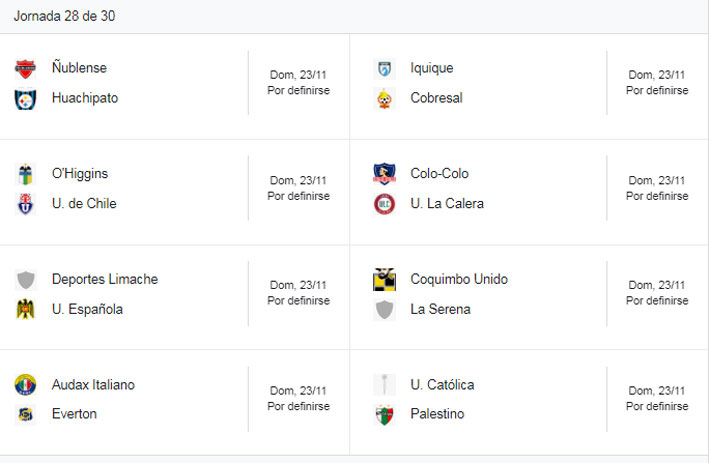
Task: Click the U. Española crest icon
Action: 25,310
